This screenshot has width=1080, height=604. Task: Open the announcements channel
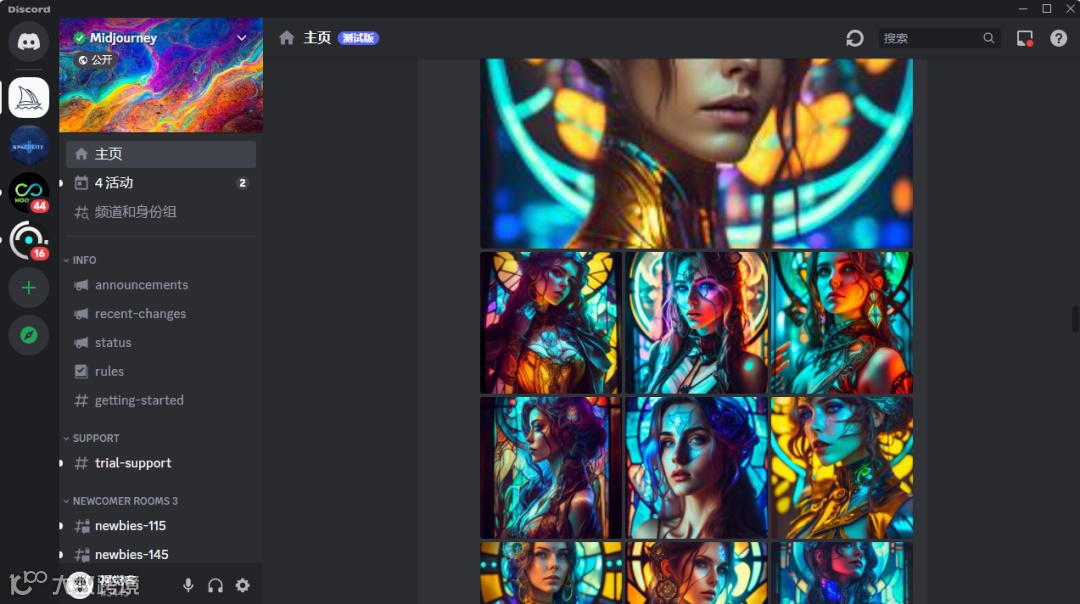[x=160, y=284]
